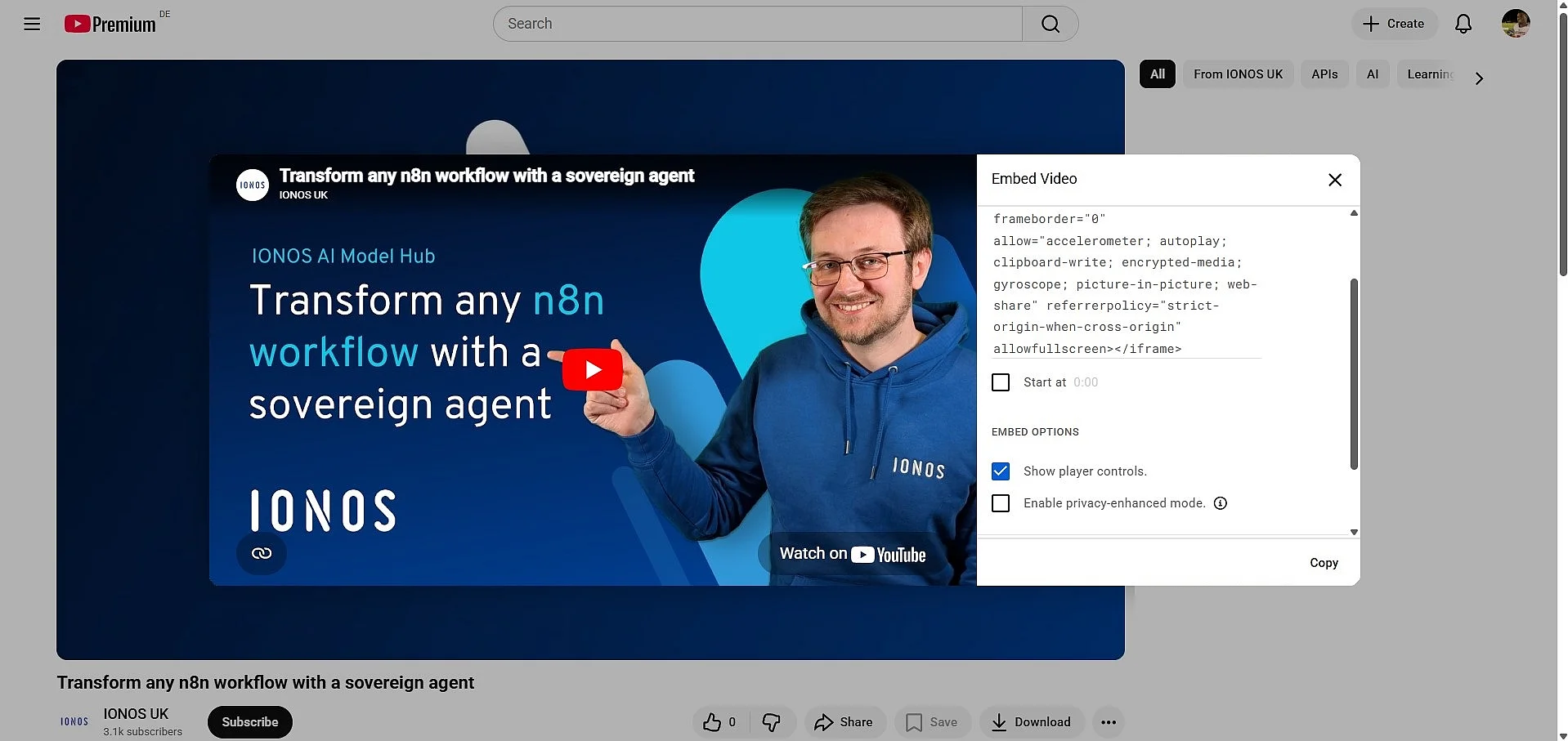Click Watch on YouTube button

(x=853, y=554)
